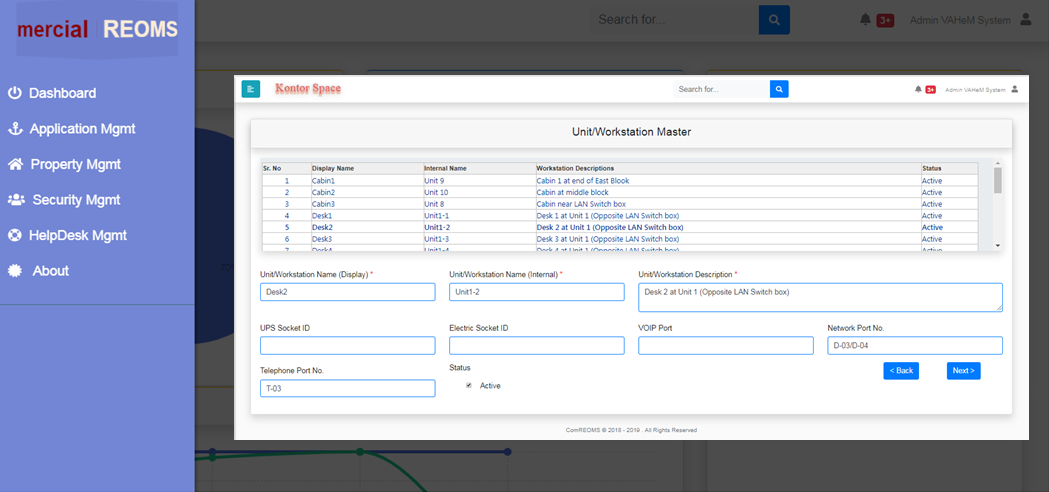Click the UPS Socket ID field
Screen dimensions: 1049x492
[x=347, y=345]
